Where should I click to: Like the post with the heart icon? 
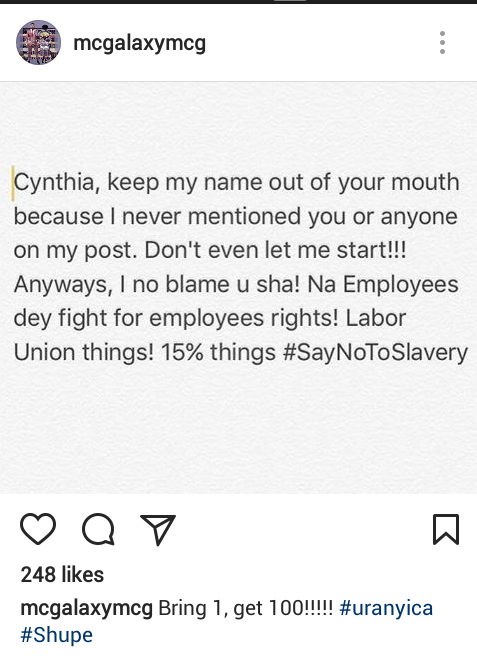coord(38,529)
